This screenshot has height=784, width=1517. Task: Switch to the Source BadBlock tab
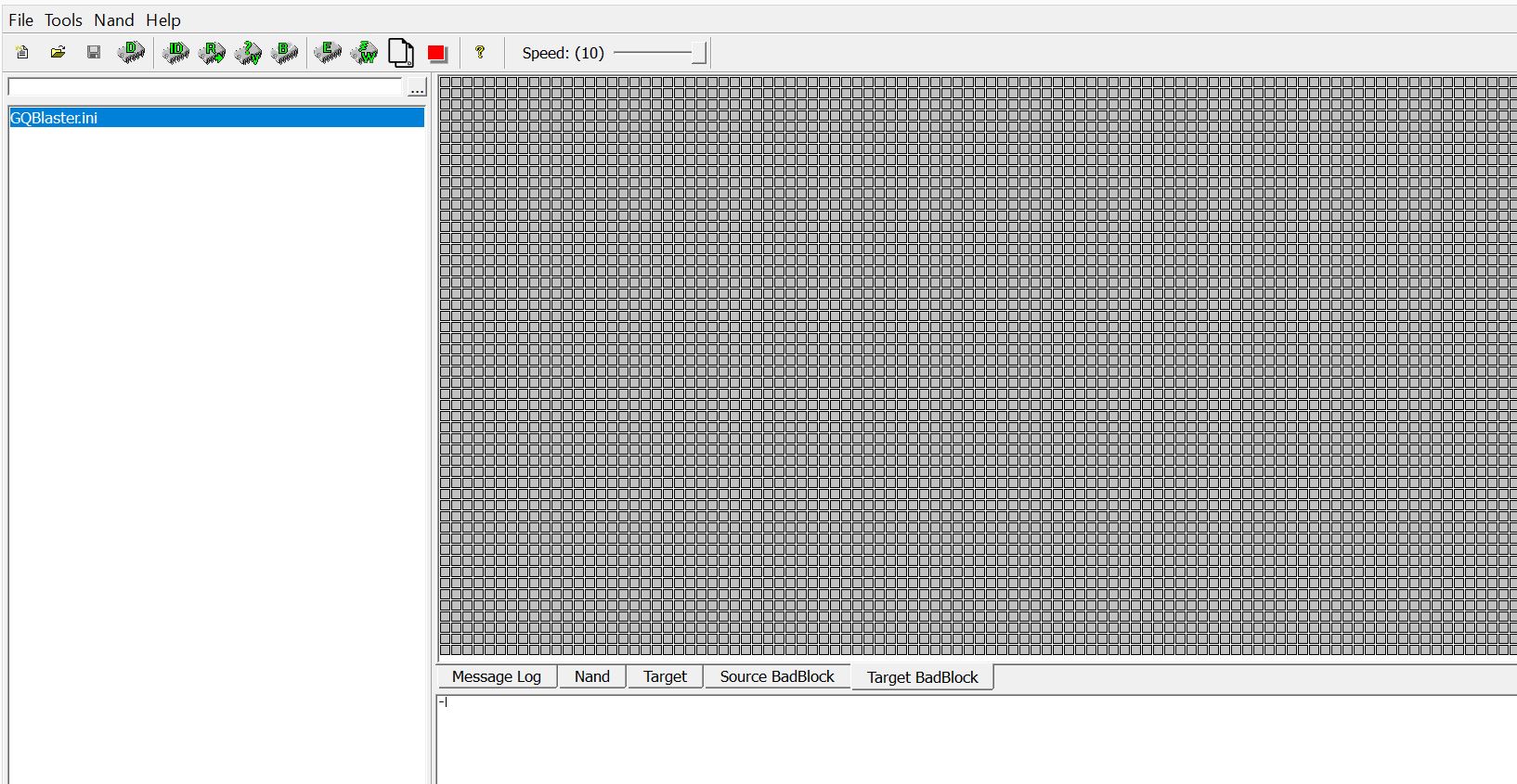(776, 676)
